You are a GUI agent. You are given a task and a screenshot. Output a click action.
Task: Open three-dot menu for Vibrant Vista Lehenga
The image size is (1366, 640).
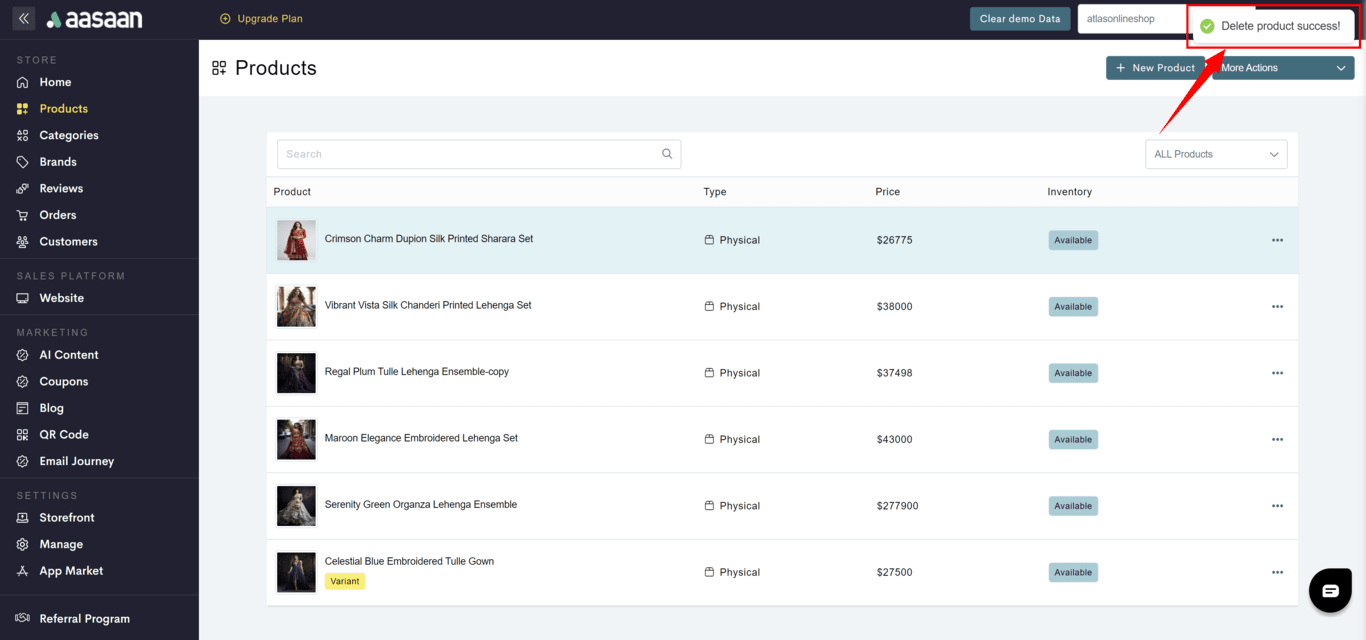click(1277, 307)
